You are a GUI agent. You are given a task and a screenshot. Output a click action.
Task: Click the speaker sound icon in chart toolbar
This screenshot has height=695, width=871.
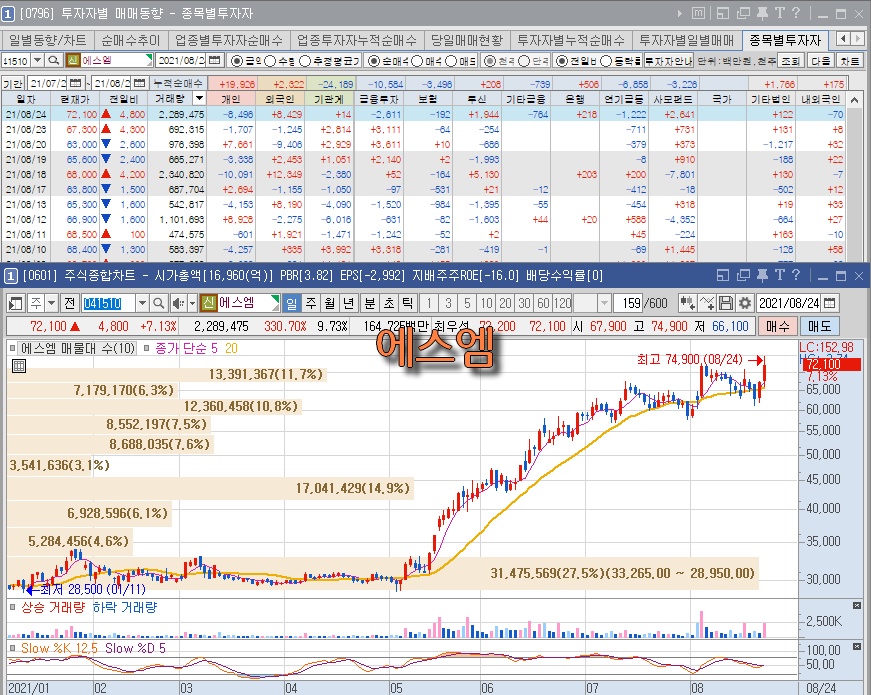click(x=178, y=303)
